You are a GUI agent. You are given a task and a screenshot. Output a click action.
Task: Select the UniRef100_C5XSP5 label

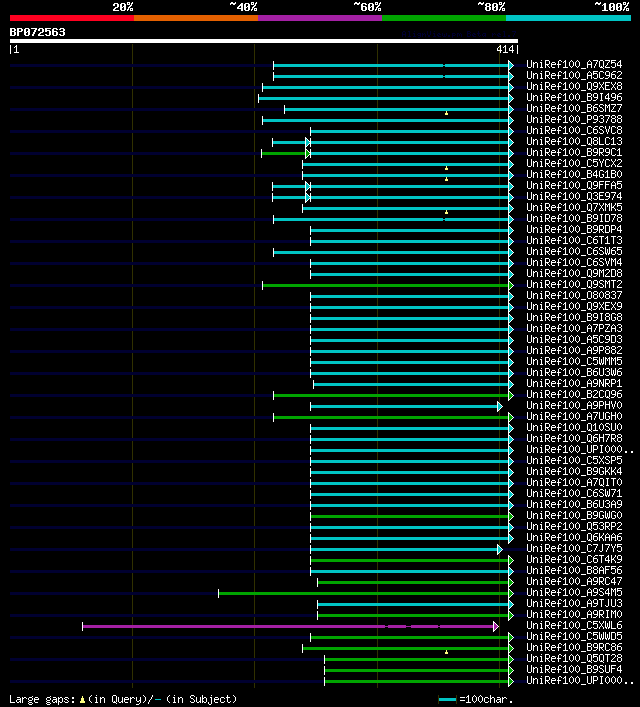[574, 460]
